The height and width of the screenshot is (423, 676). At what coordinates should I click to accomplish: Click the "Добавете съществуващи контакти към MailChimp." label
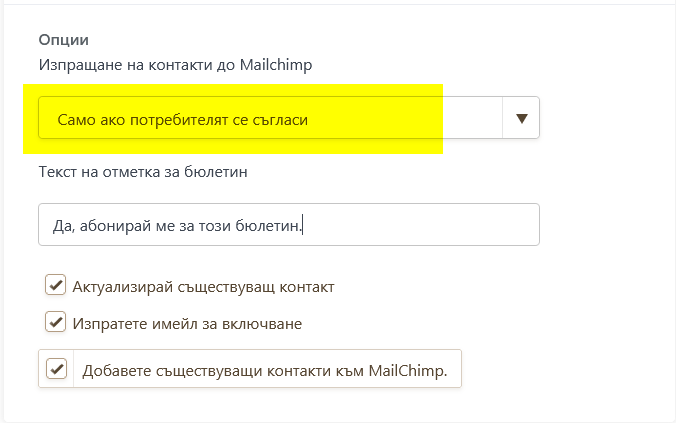point(265,370)
